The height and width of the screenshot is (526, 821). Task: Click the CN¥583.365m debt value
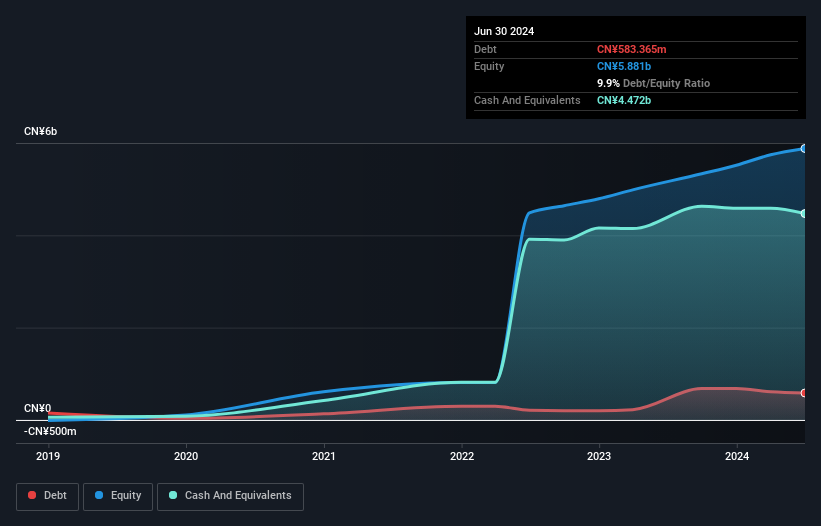coord(631,49)
